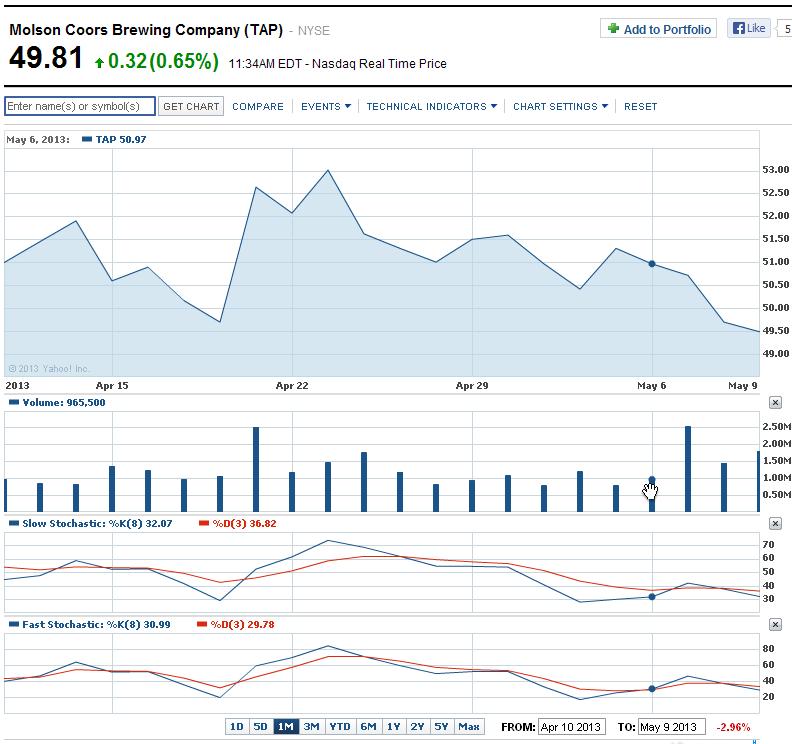792x744 pixels.
Task: Click the Apr 29 date axis label
Action: (x=472, y=385)
